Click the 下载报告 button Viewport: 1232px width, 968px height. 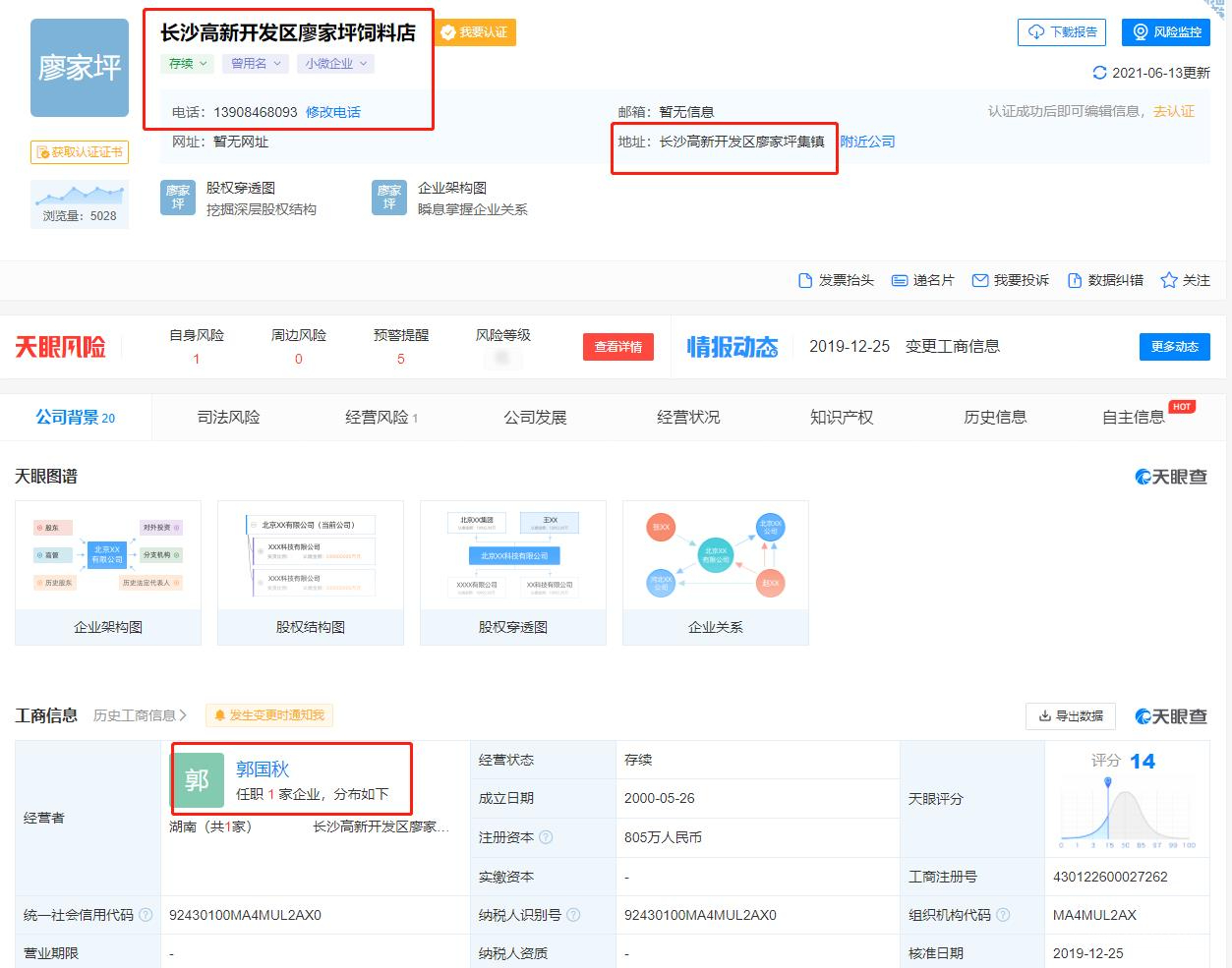click(1062, 32)
